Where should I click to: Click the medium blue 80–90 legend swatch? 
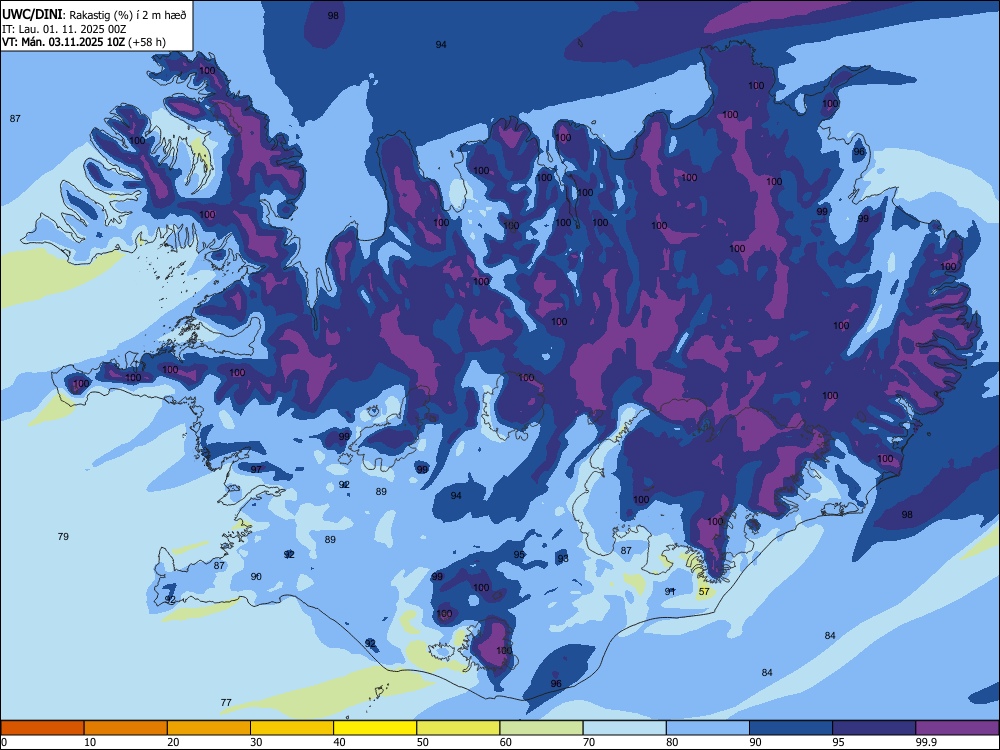708,728
